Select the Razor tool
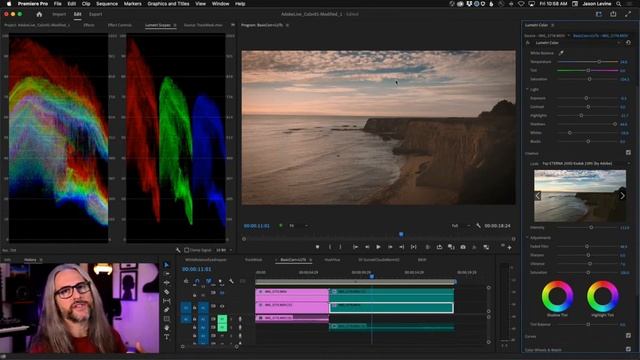The width and height of the screenshot is (640, 360). (167, 292)
